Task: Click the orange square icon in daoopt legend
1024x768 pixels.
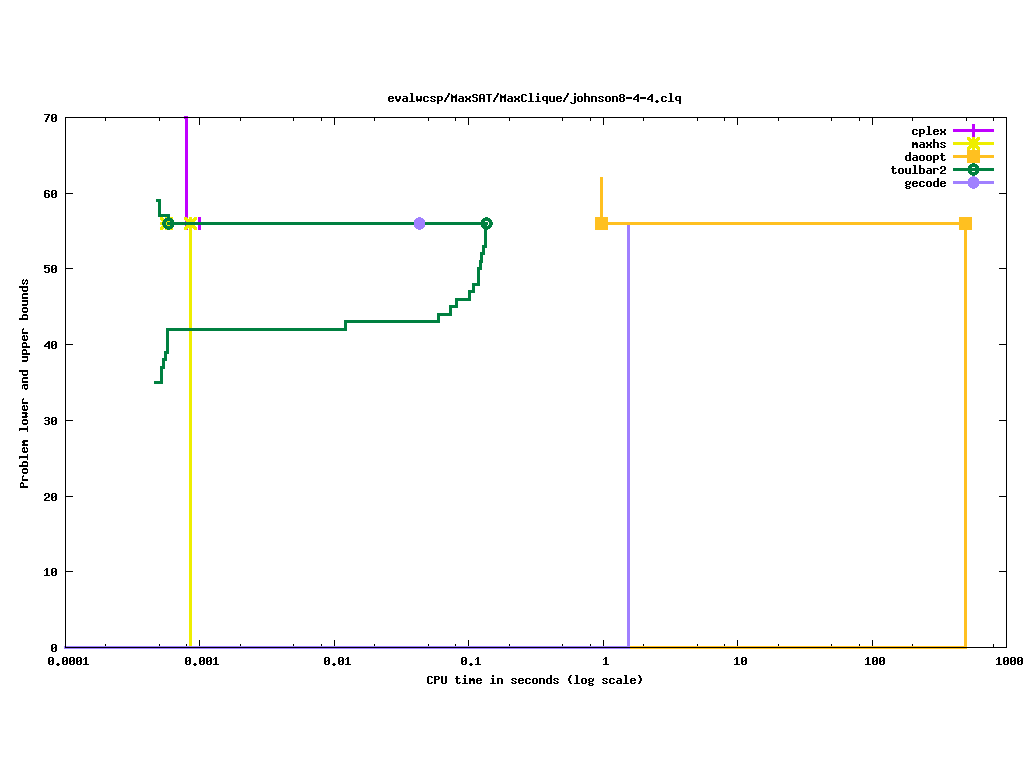Action: click(973, 157)
